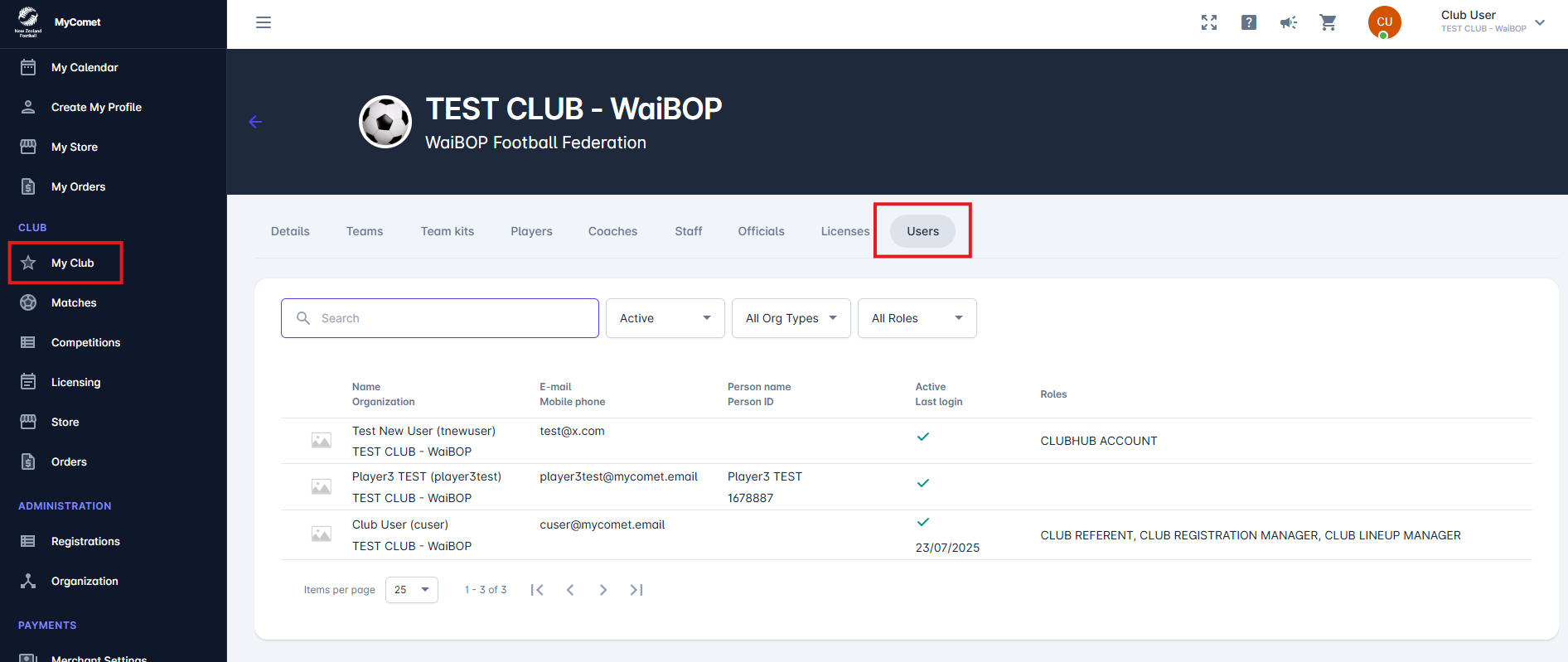This screenshot has height=662, width=1568.
Task: Select the Users tab
Action: pos(922,231)
